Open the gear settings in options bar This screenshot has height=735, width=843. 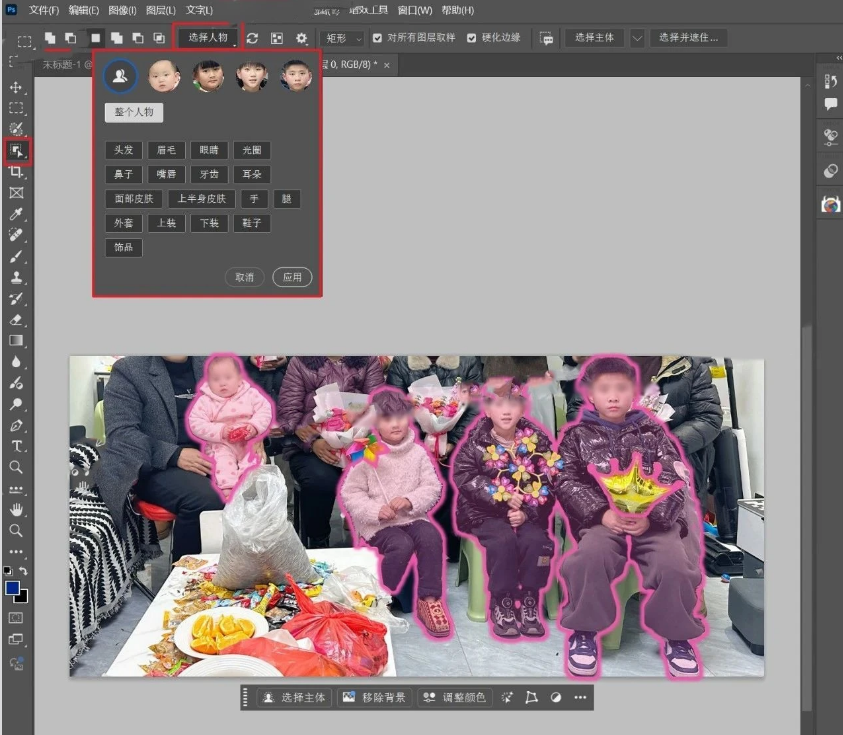coord(302,38)
